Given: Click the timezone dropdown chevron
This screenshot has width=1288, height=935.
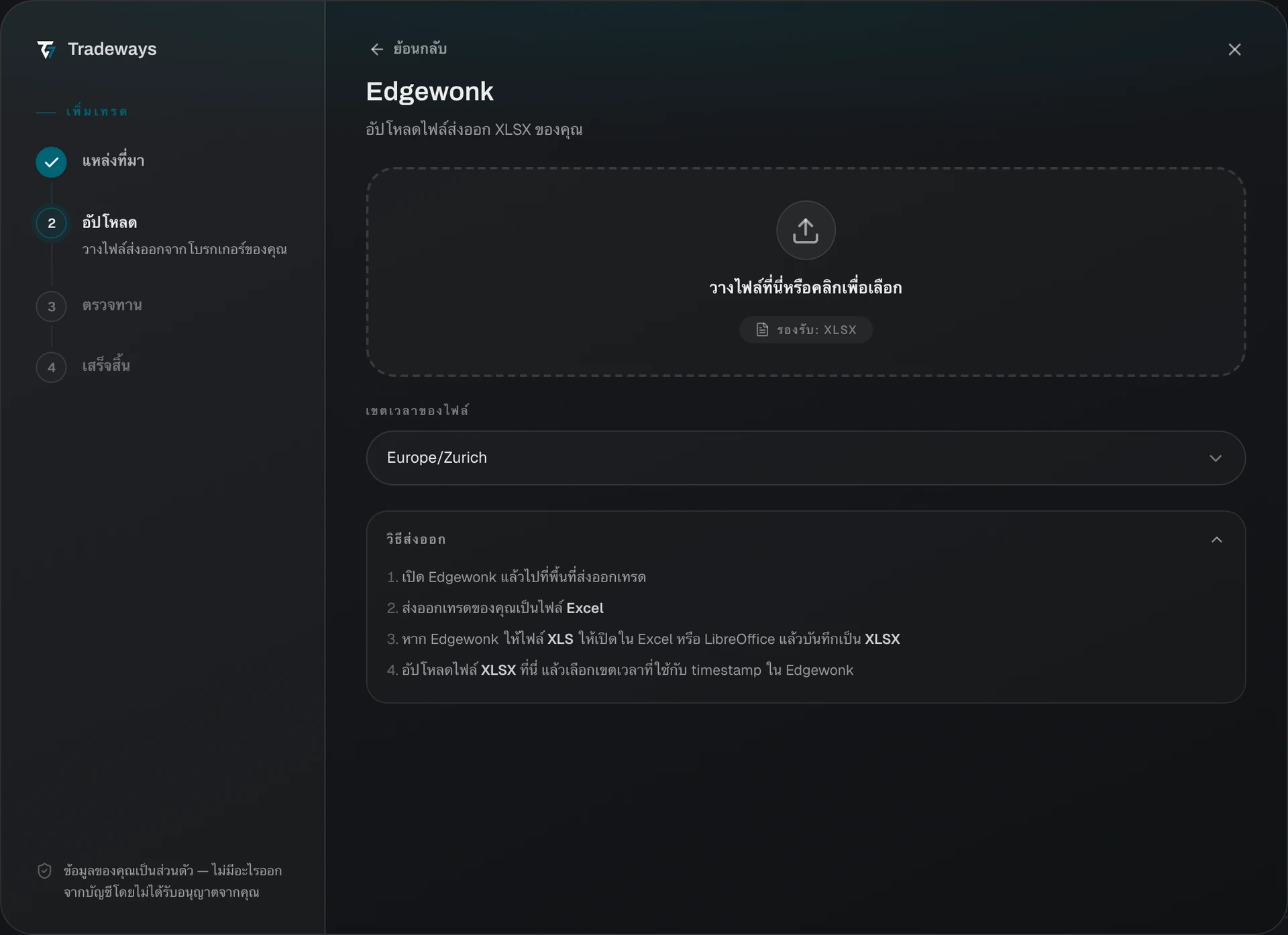Looking at the screenshot, I should 1216,458.
